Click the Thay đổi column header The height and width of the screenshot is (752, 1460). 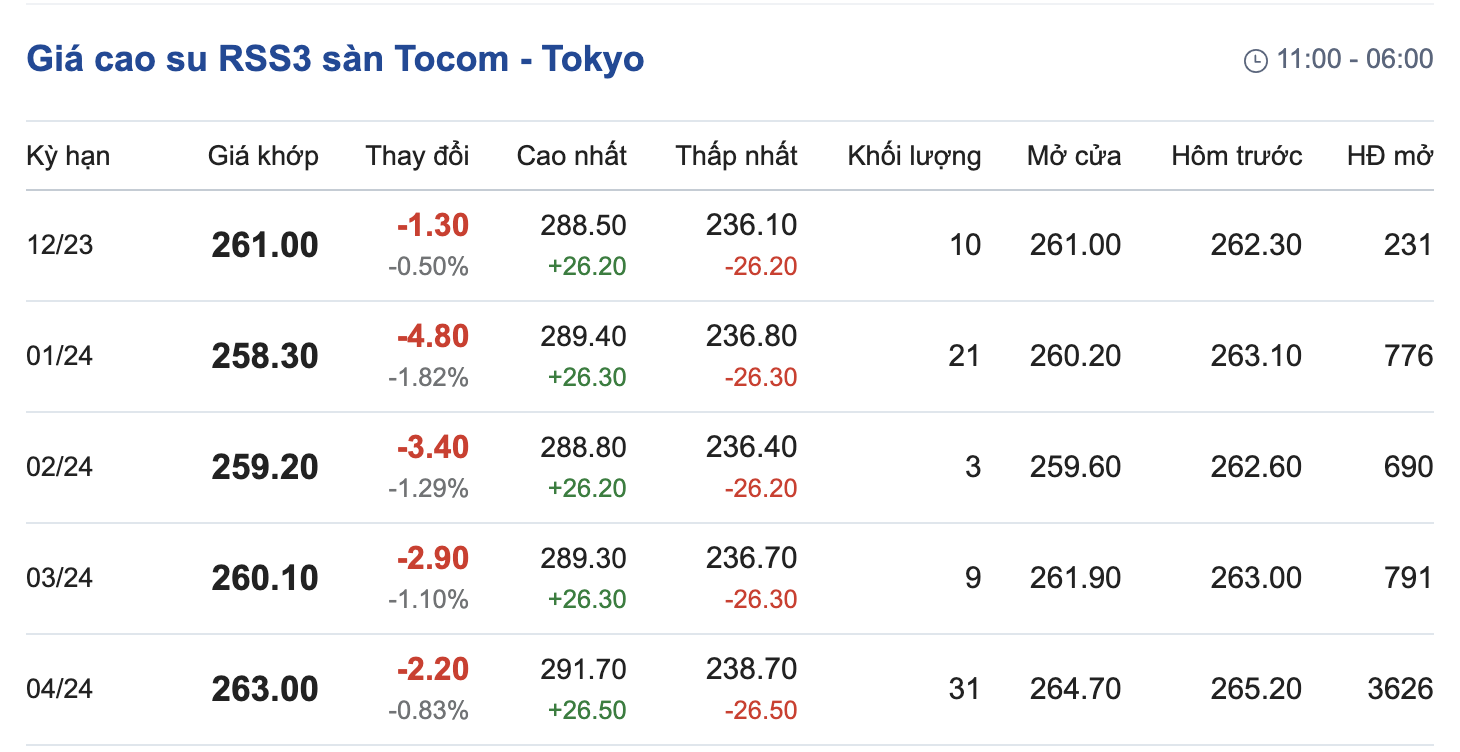coord(417,156)
